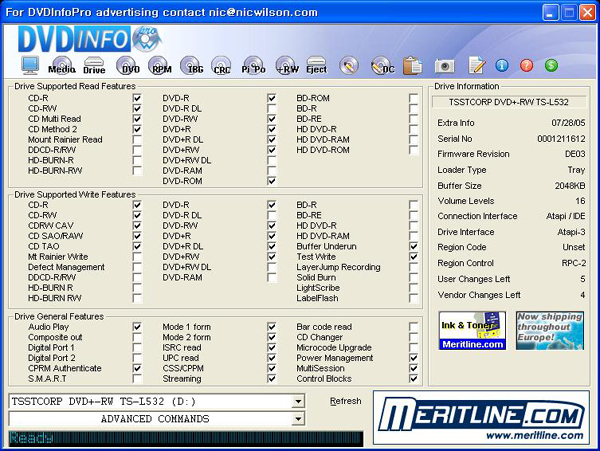Screen dimensions: 600x451
Task: Open the +RW disc tool
Action: (x=286, y=65)
